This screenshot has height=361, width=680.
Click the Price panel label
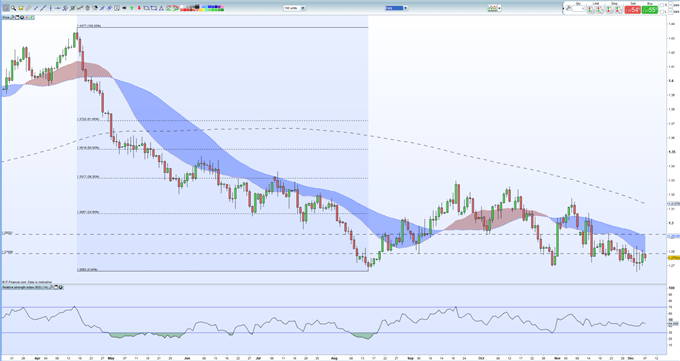tap(6, 17)
